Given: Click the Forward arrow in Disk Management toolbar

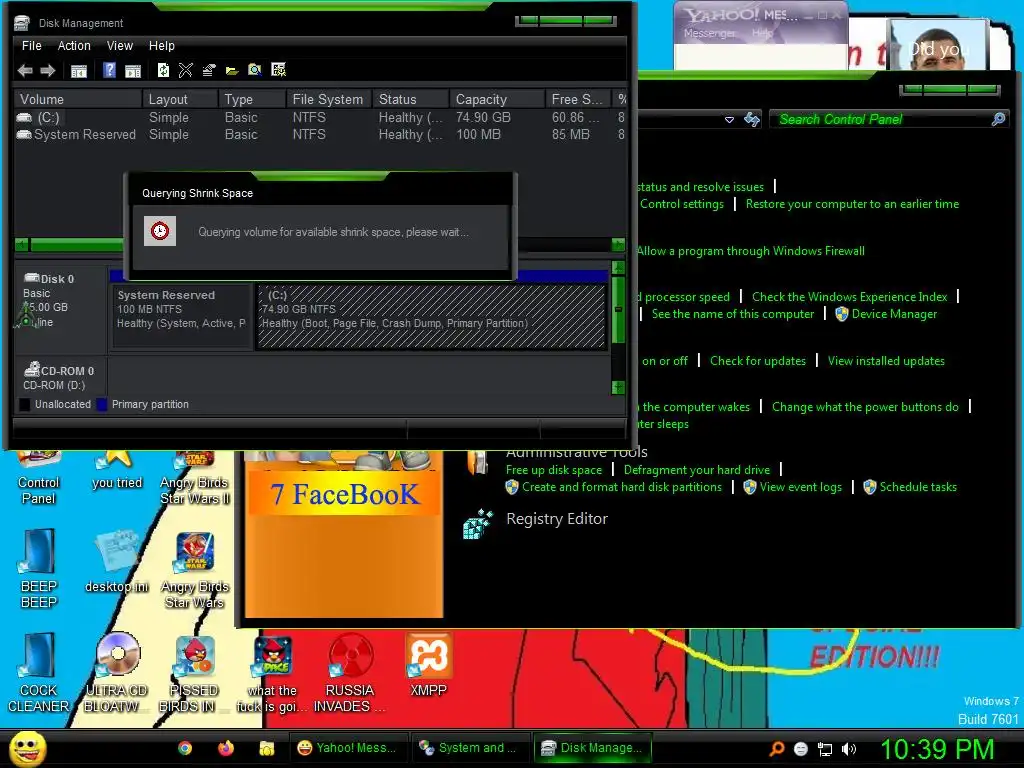Looking at the screenshot, I should pyautogui.click(x=48, y=71).
